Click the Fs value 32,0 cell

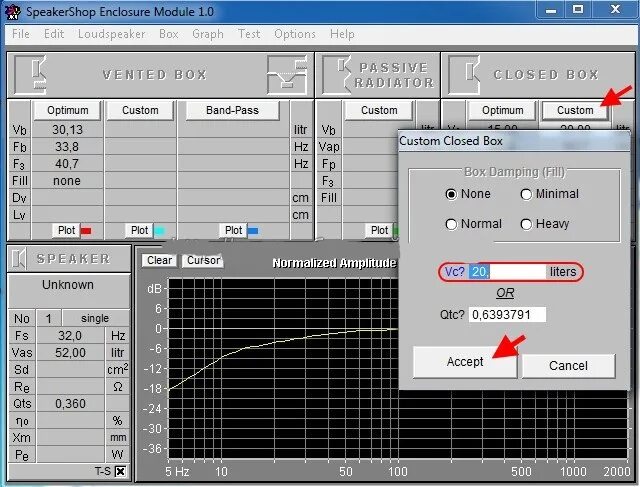[70, 336]
